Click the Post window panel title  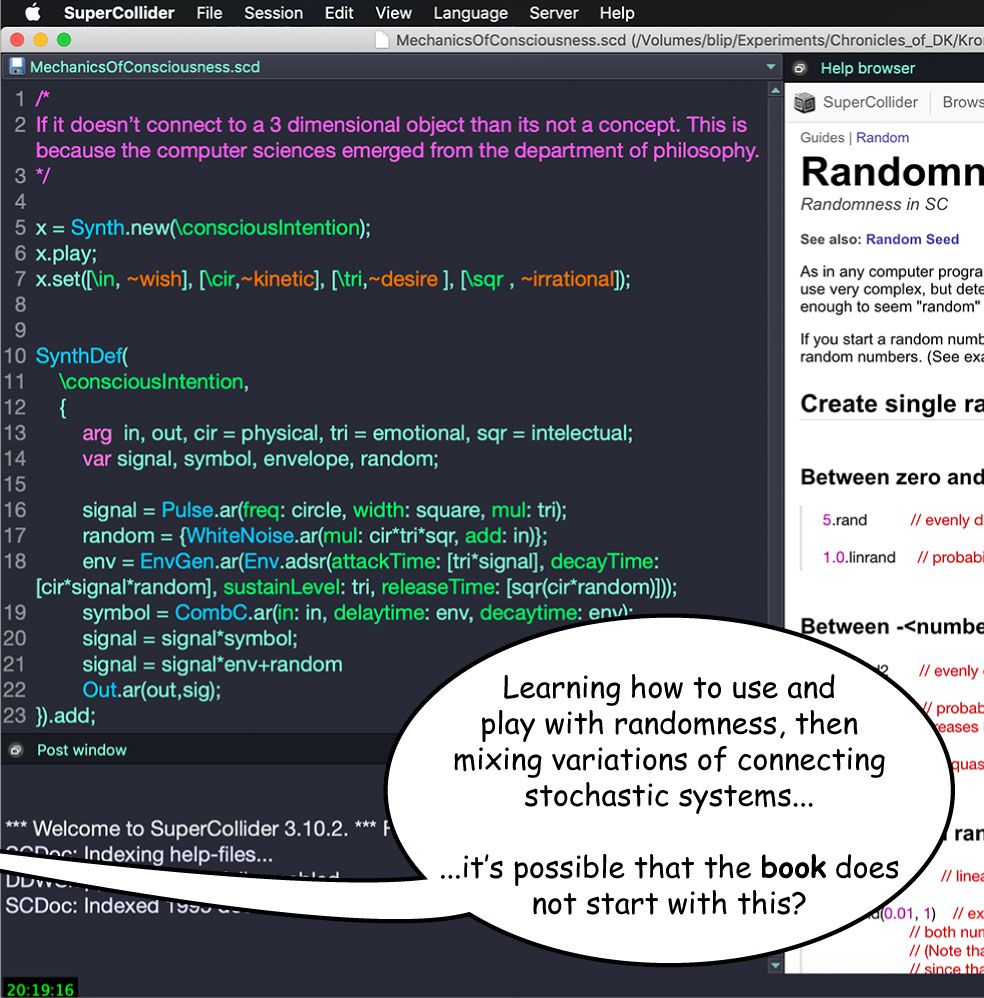pos(81,750)
